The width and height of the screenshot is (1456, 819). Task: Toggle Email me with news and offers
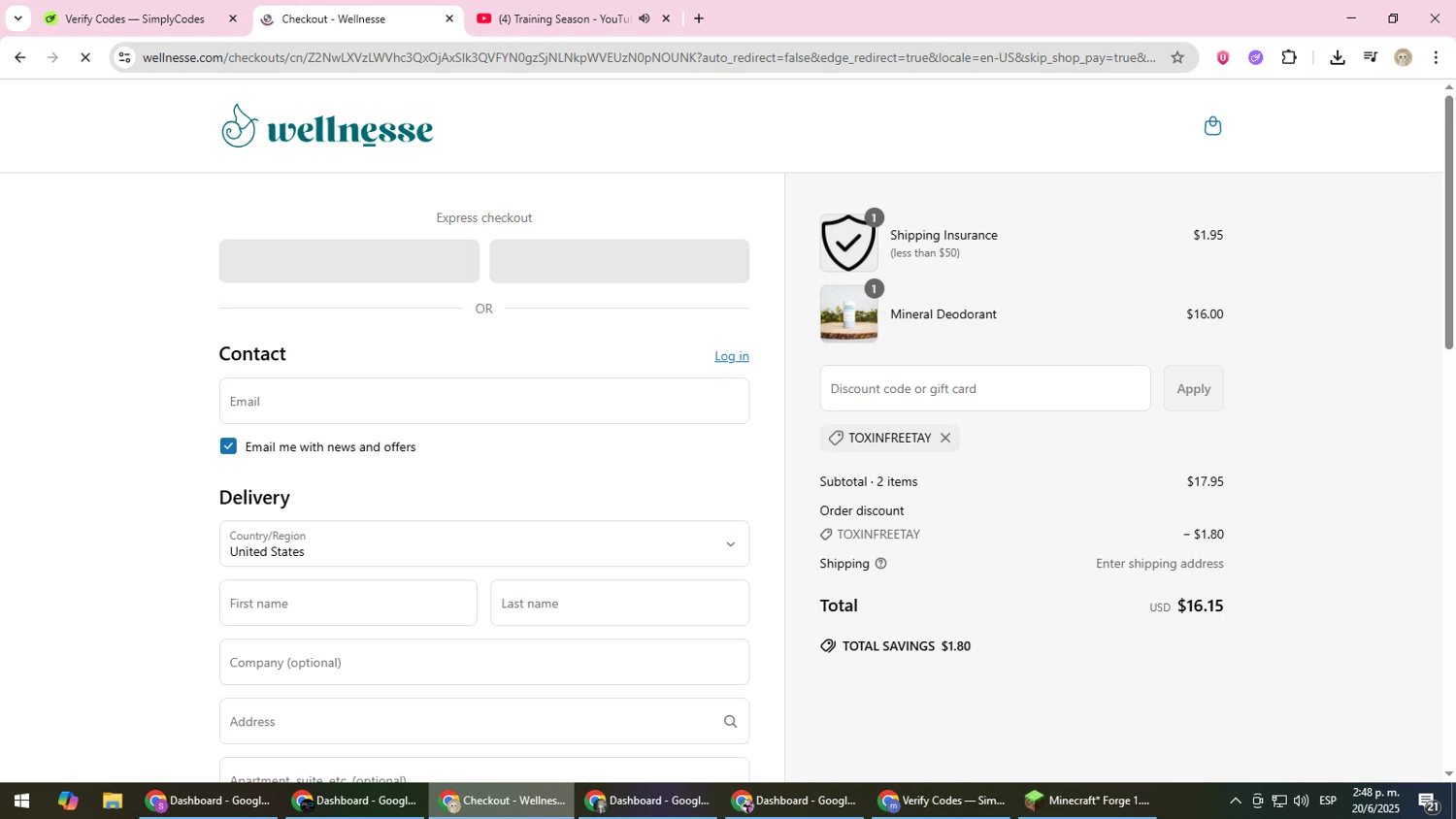(x=228, y=446)
